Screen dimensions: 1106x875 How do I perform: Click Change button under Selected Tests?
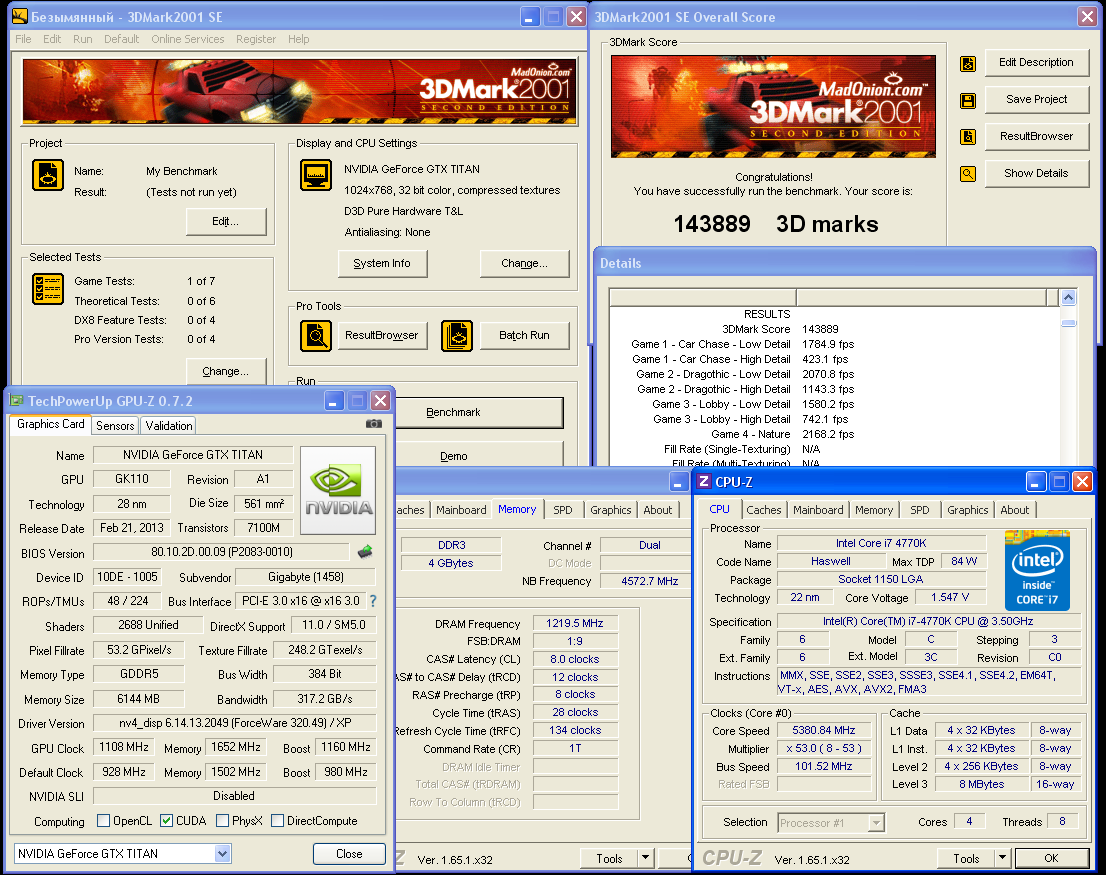pos(226,372)
